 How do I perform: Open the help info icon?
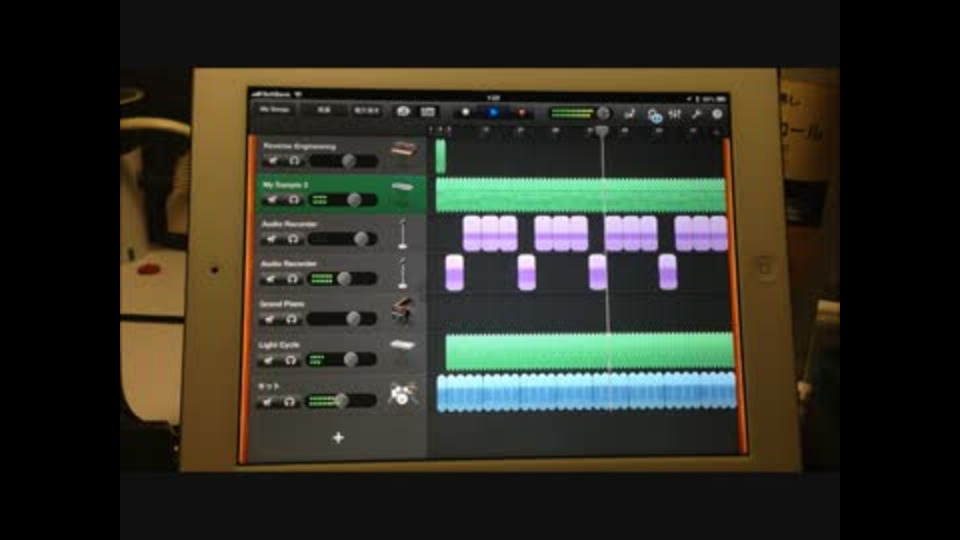(x=717, y=114)
